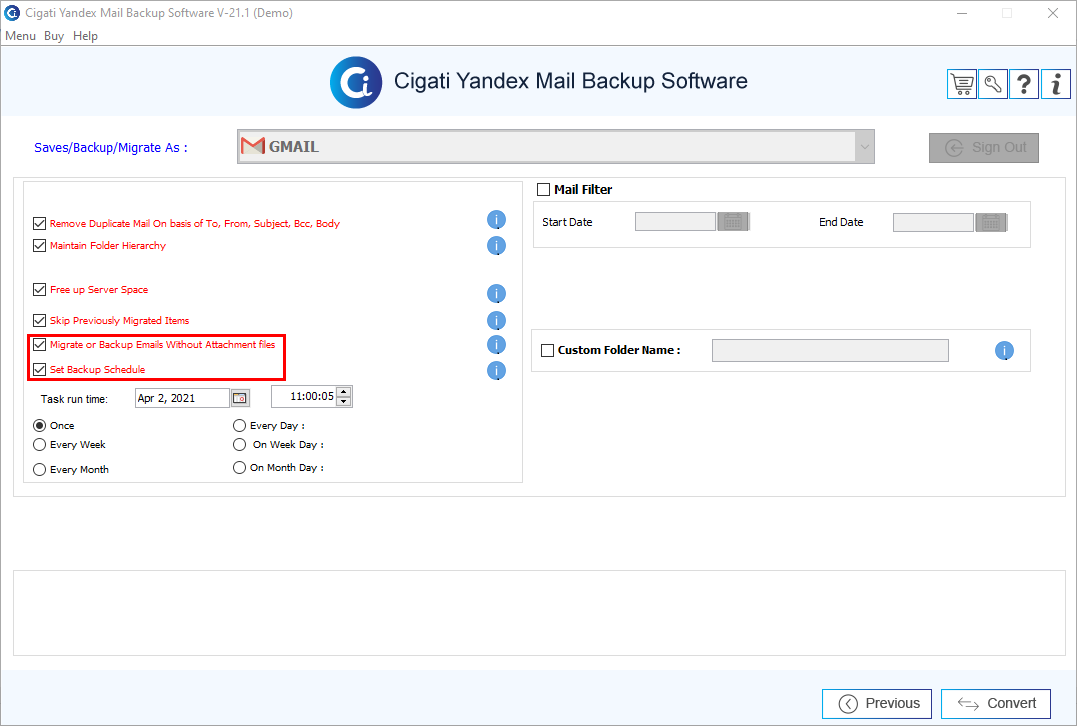The height and width of the screenshot is (726, 1077).
Task: Click the key activation icon
Action: click(993, 84)
